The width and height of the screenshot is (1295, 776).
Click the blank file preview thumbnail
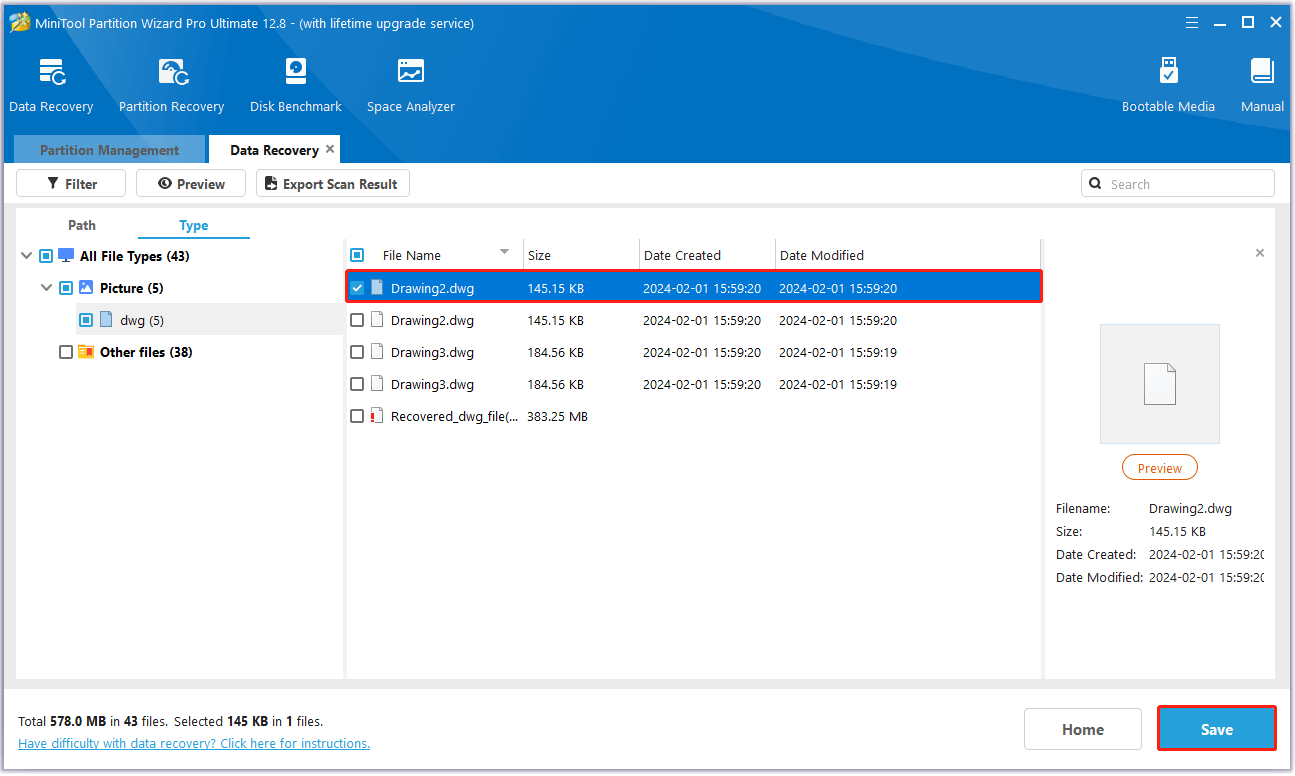(x=1160, y=383)
